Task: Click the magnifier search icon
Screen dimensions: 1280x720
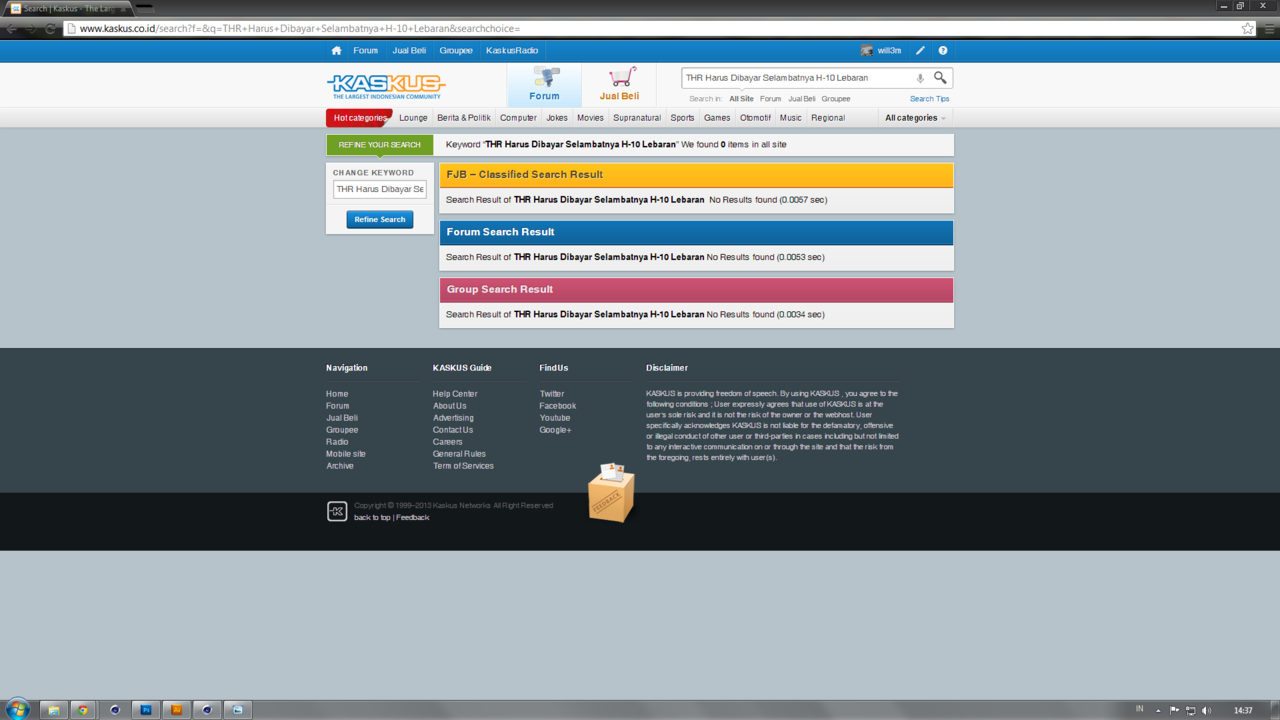Action: [940, 77]
